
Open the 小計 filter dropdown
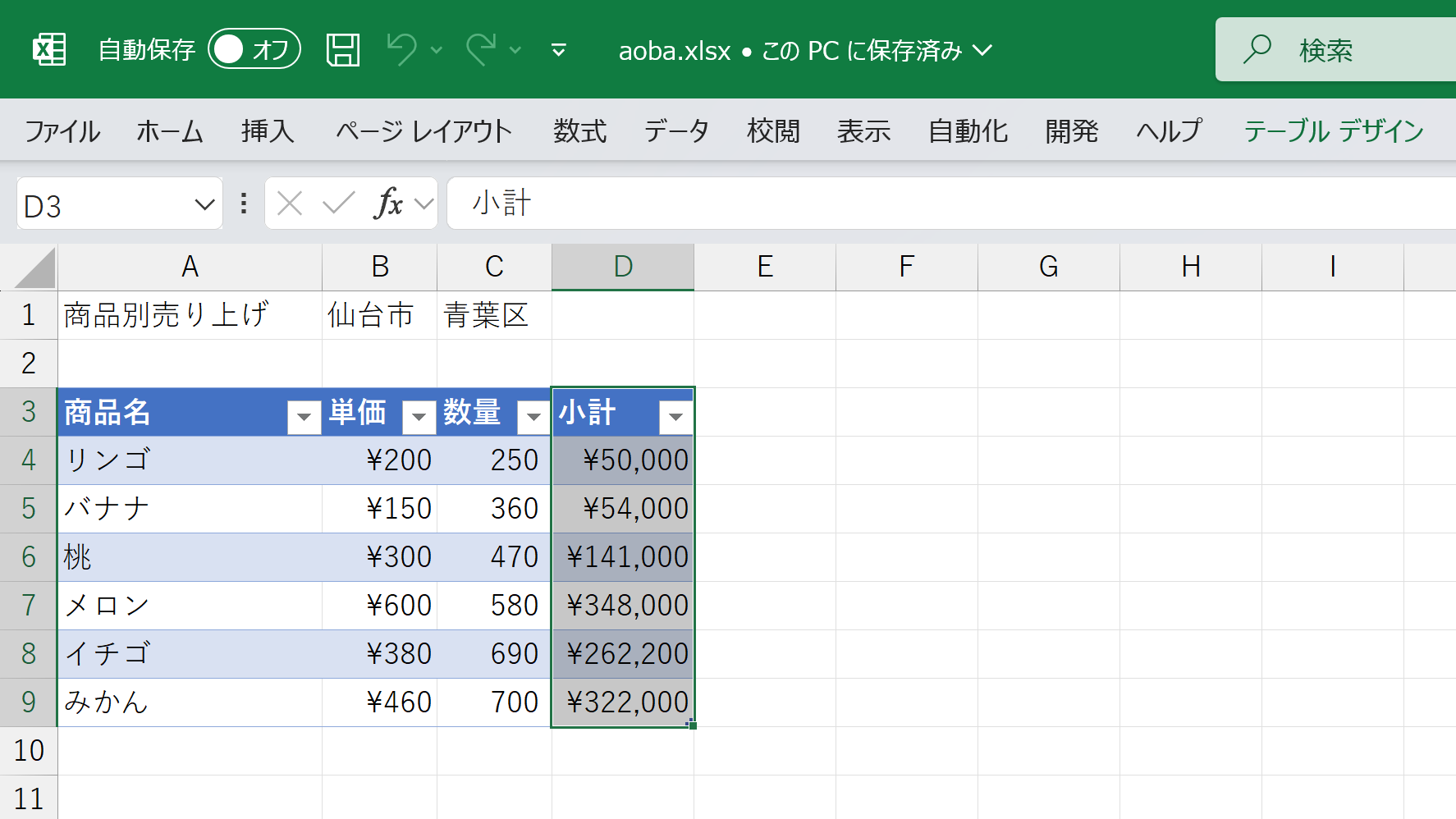pyautogui.click(x=675, y=417)
